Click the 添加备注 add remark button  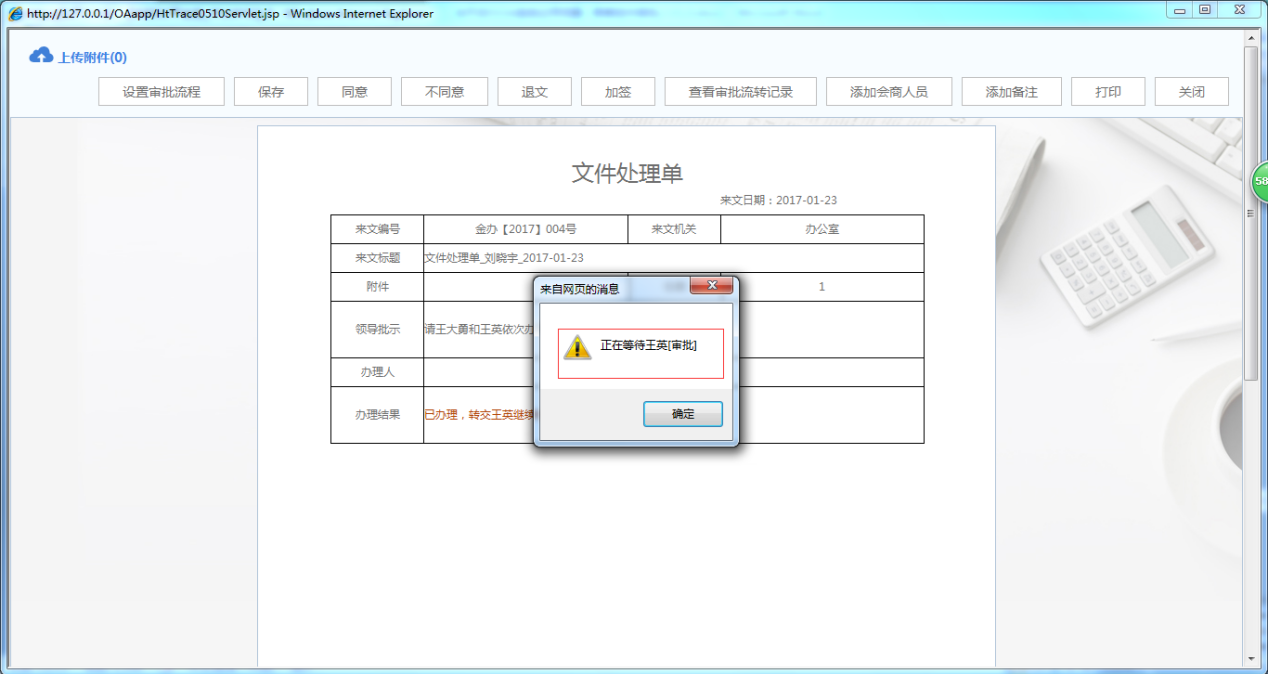pos(1011,91)
